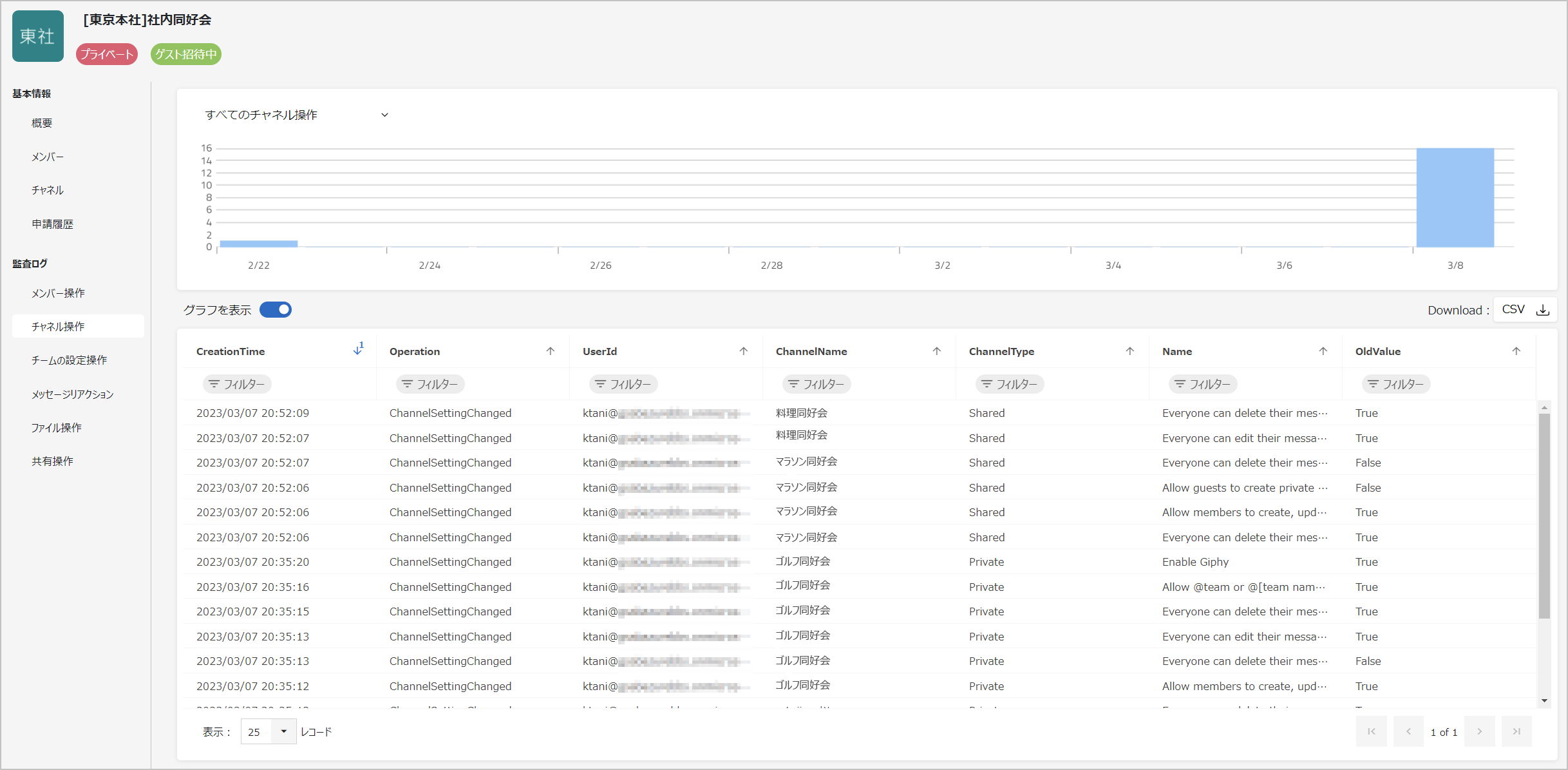Open the OldValue フィルター filter

tap(1396, 384)
